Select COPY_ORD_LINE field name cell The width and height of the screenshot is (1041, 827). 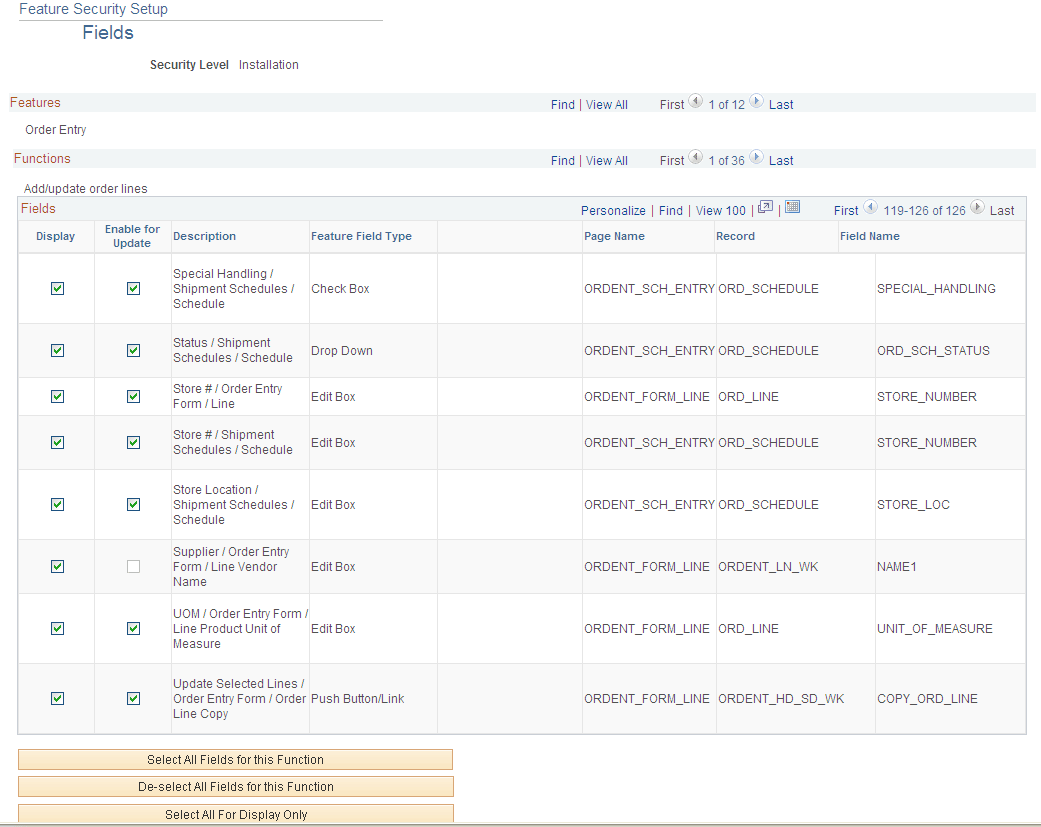coord(927,699)
